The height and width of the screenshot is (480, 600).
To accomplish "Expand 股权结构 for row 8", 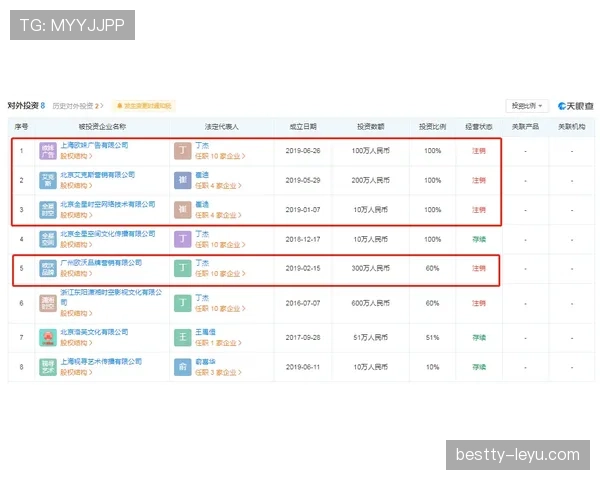I will click(76, 372).
